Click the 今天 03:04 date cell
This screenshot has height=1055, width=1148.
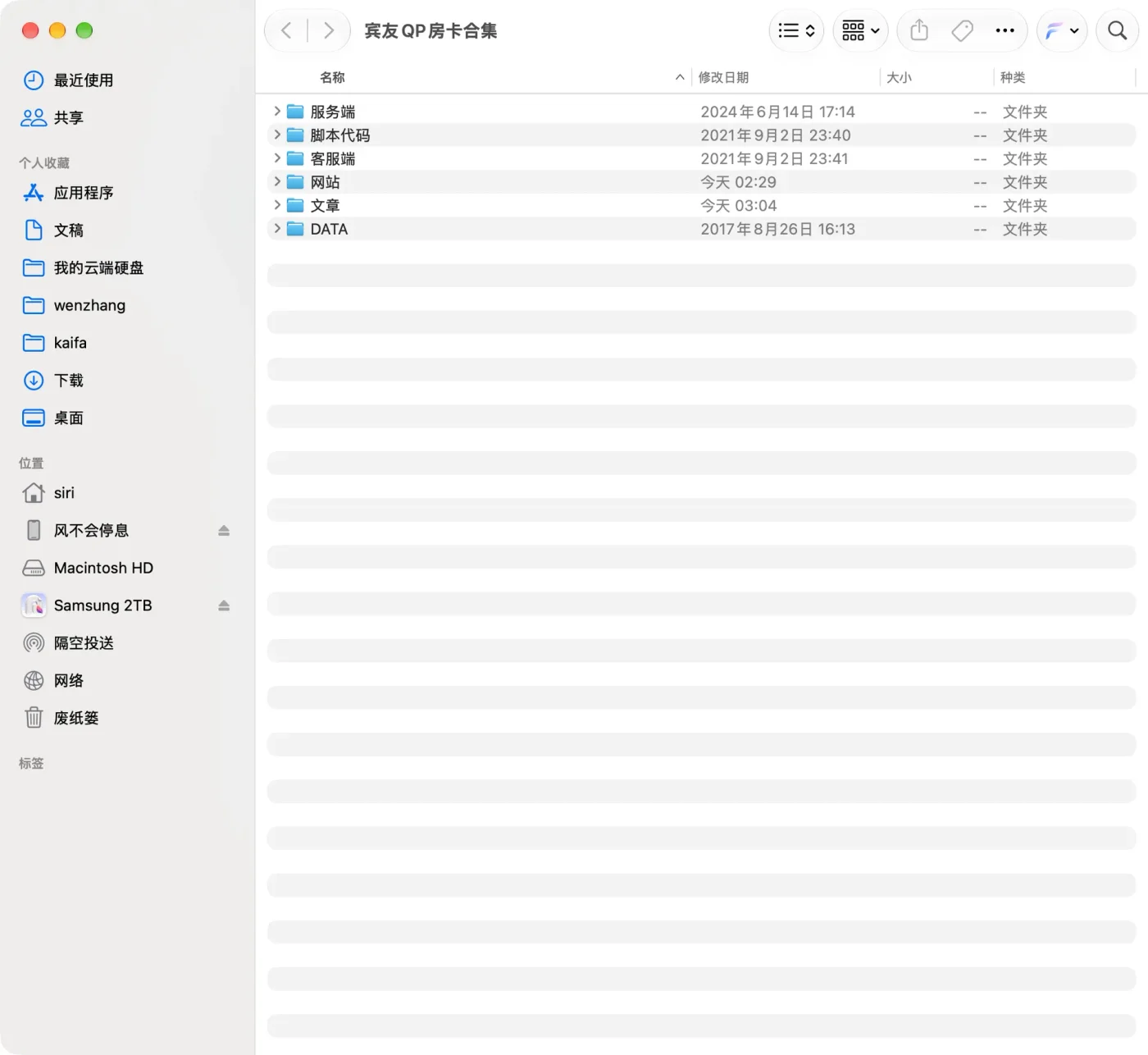(x=738, y=206)
